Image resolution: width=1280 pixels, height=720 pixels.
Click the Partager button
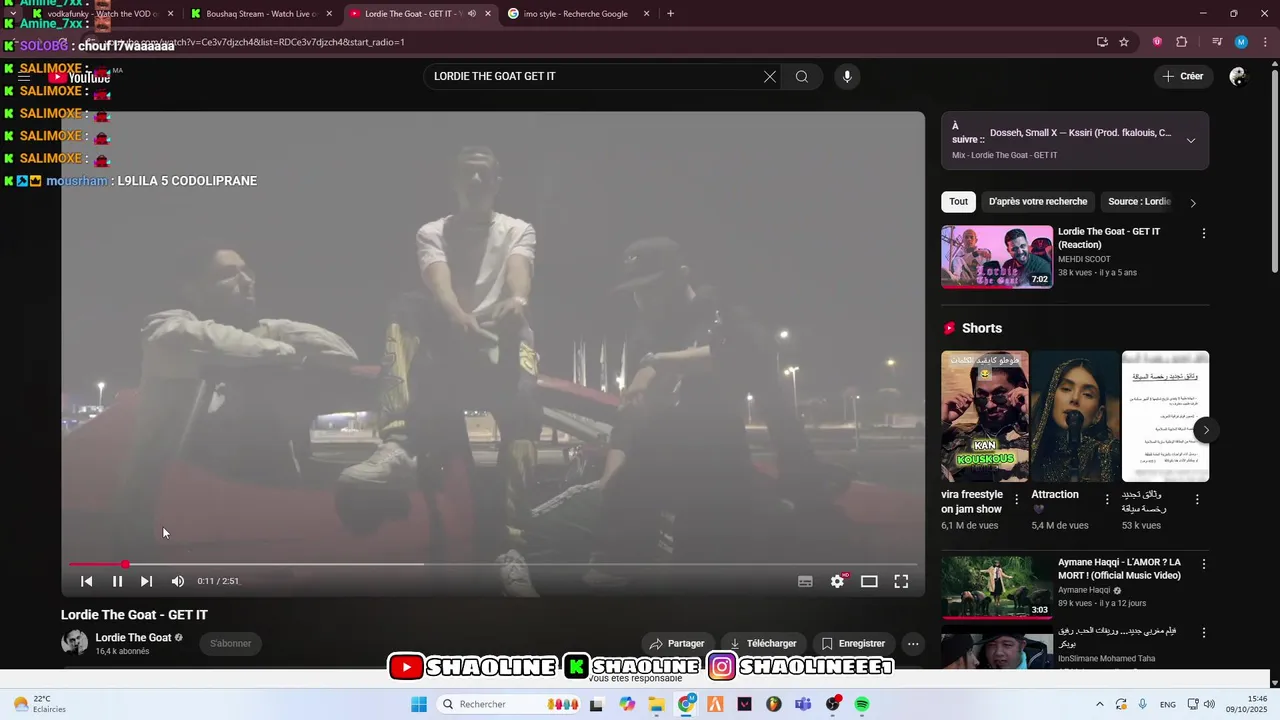coord(677,644)
